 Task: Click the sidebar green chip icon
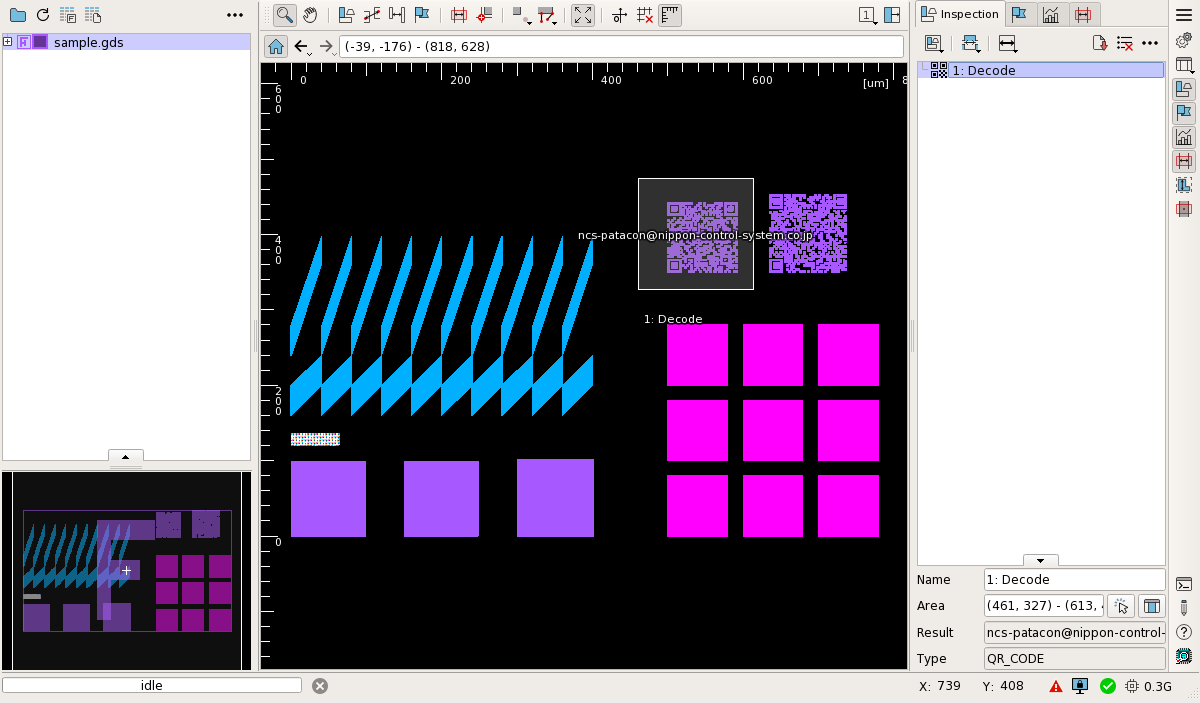tap(1184, 656)
